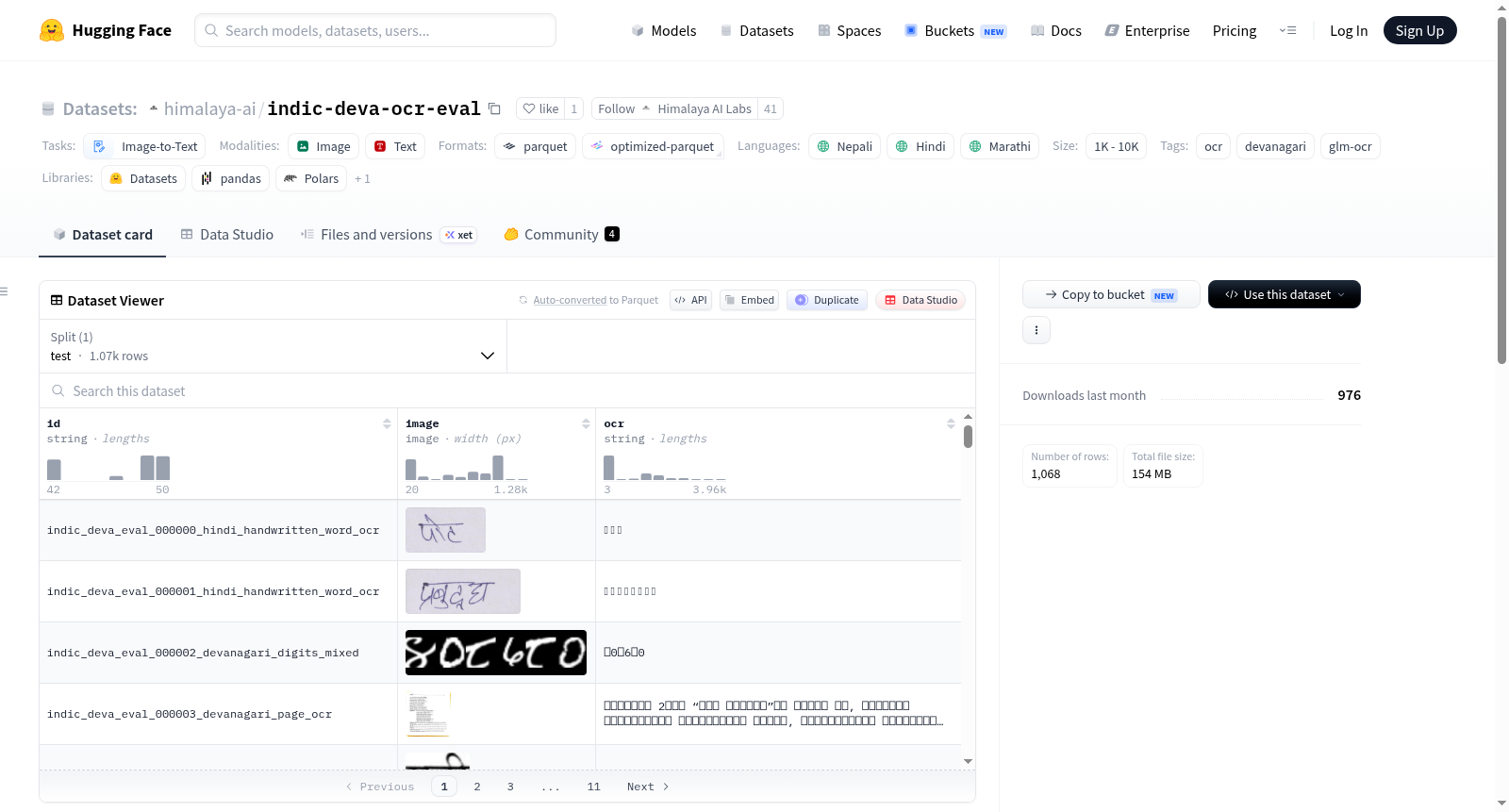This screenshot has width=1509, height=812.
Task: Click the Sign Up button
Action: point(1419,30)
